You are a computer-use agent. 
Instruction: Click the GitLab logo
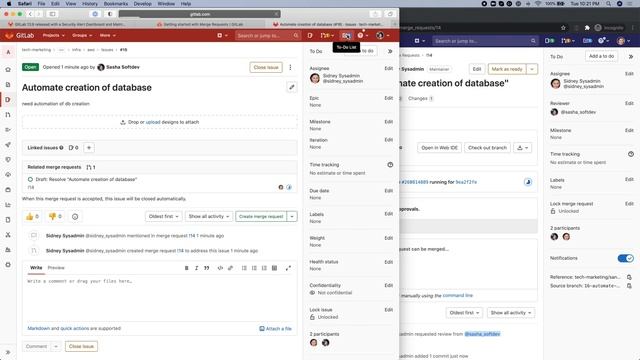20,36
